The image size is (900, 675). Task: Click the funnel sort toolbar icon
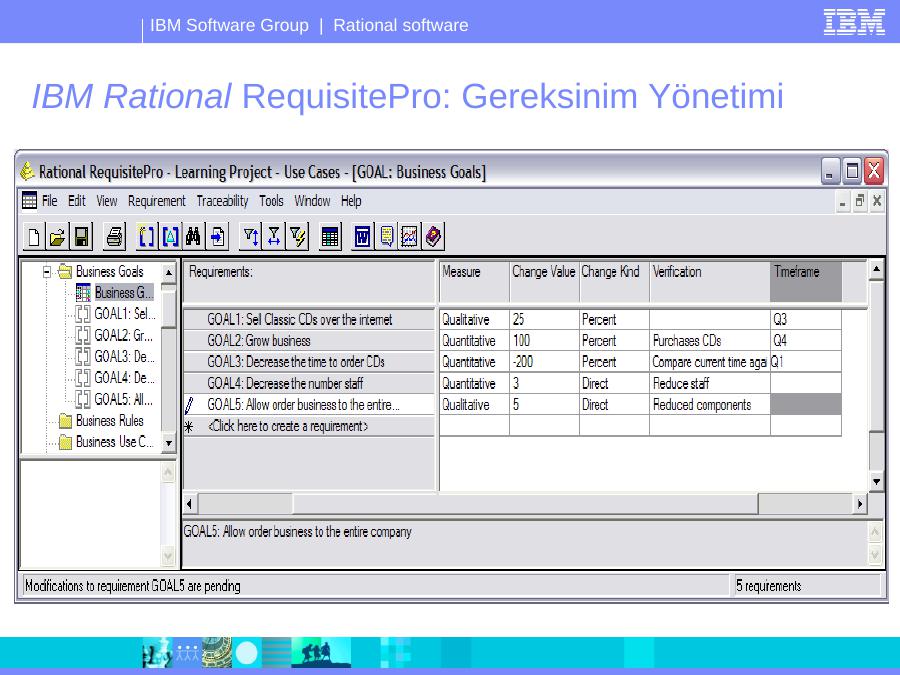[251, 236]
